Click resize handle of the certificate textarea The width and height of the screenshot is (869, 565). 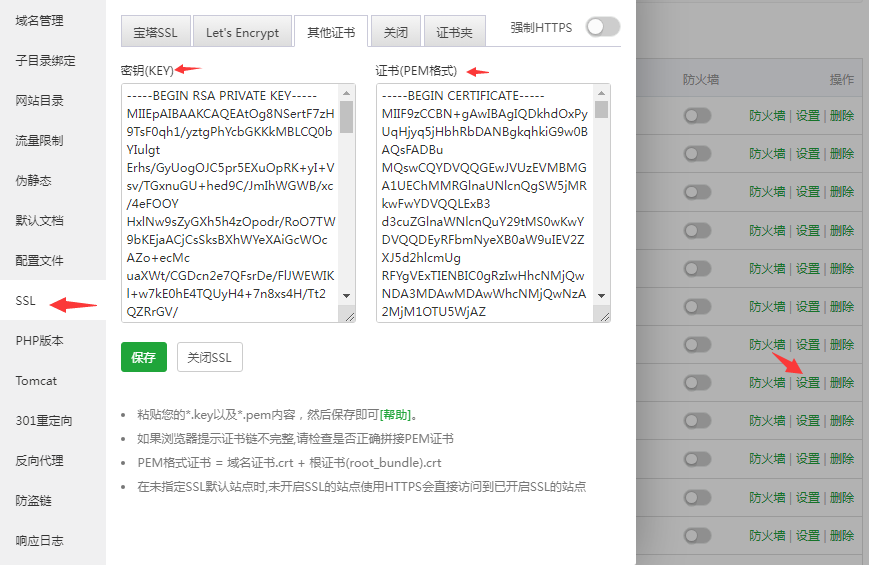pos(603,315)
